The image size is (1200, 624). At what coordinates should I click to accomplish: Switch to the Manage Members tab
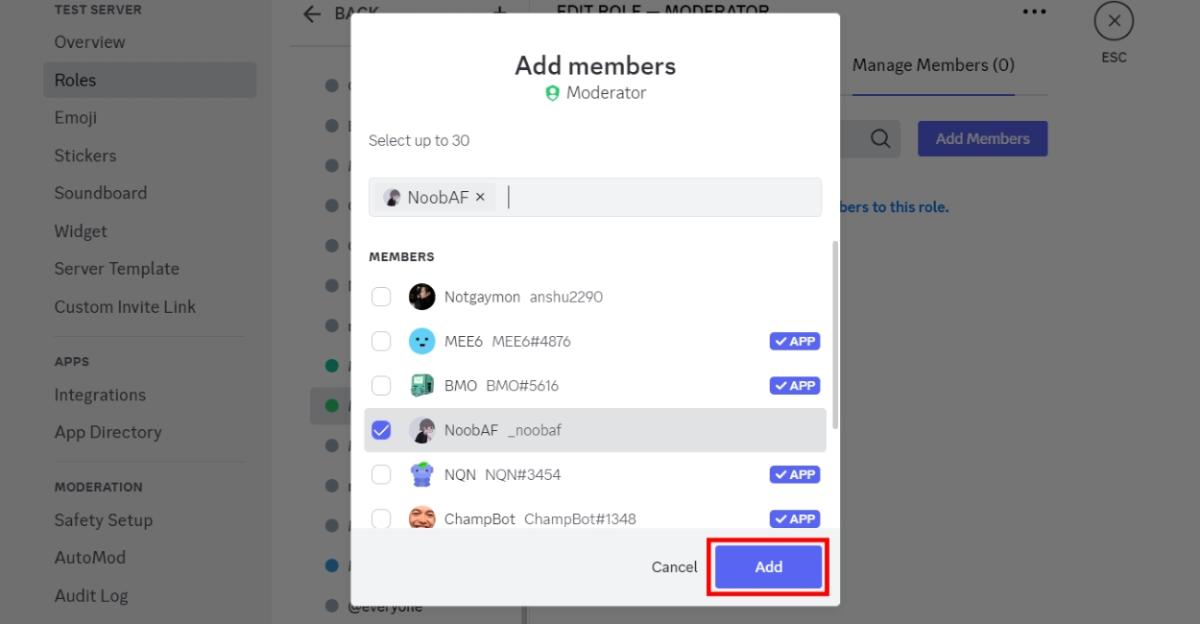[932, 64]
